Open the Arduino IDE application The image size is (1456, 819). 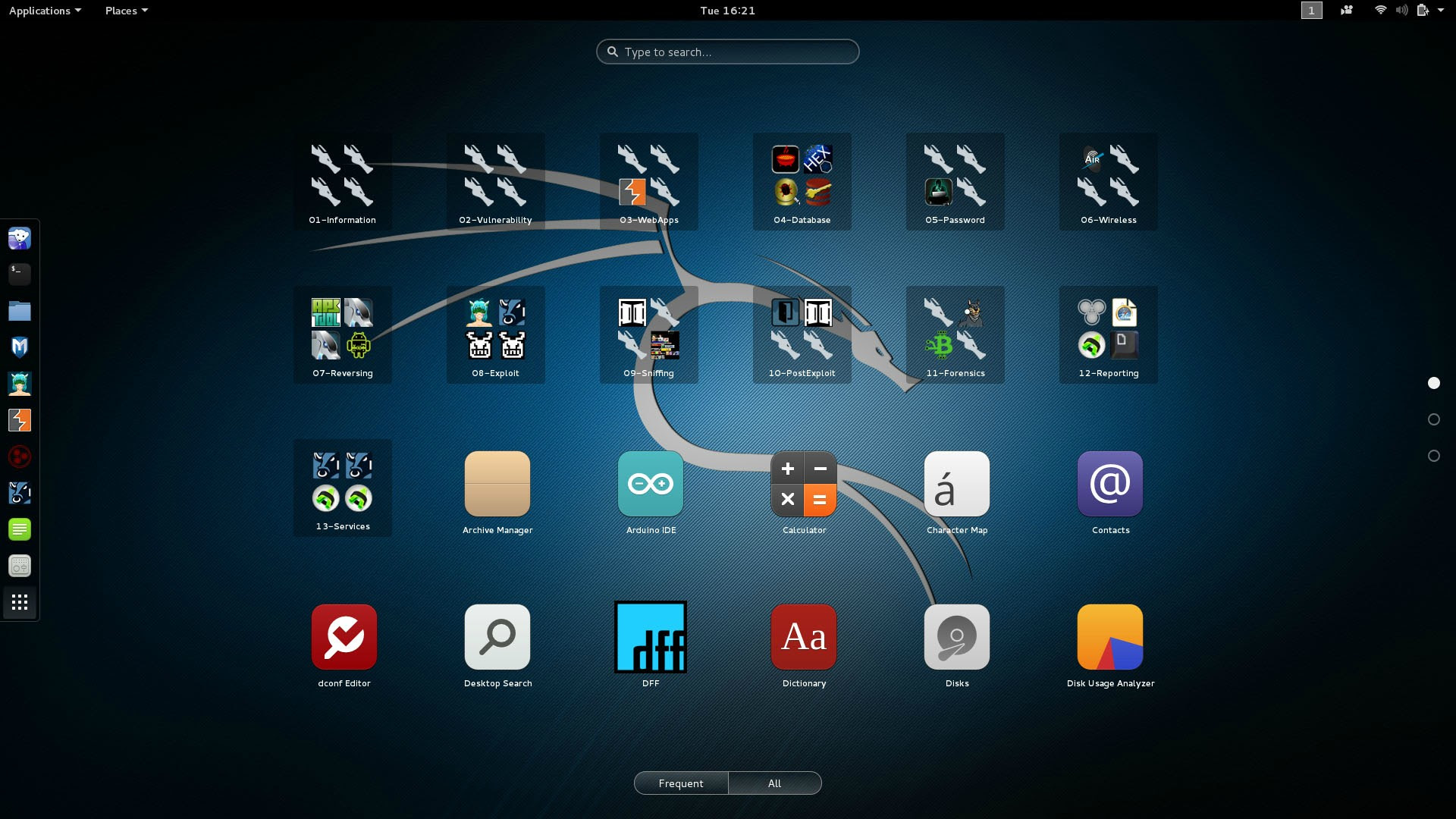pyautogui.click(x=650, y=485)
